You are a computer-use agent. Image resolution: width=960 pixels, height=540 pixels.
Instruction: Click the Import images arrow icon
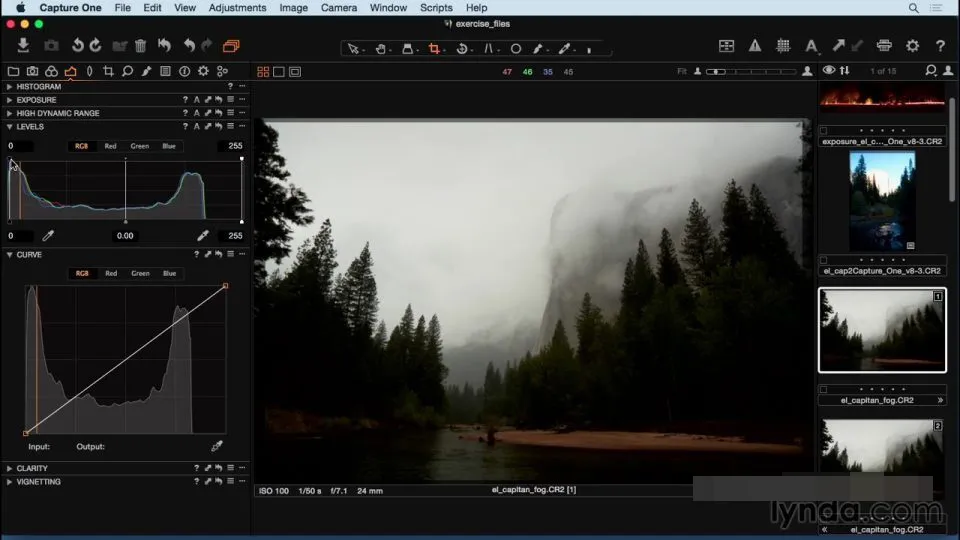tap(23, 45)
